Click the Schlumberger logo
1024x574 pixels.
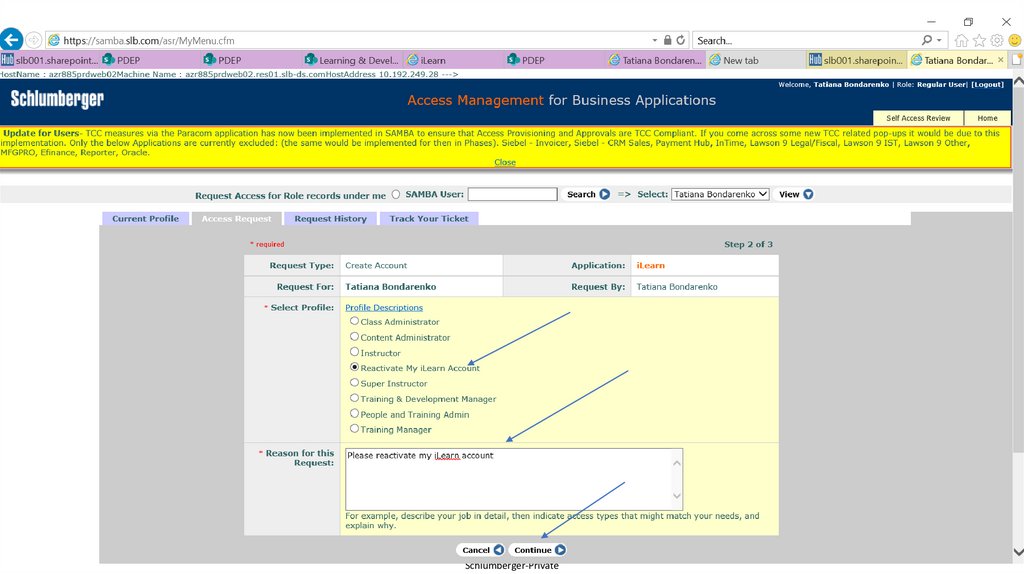(57, 99)
